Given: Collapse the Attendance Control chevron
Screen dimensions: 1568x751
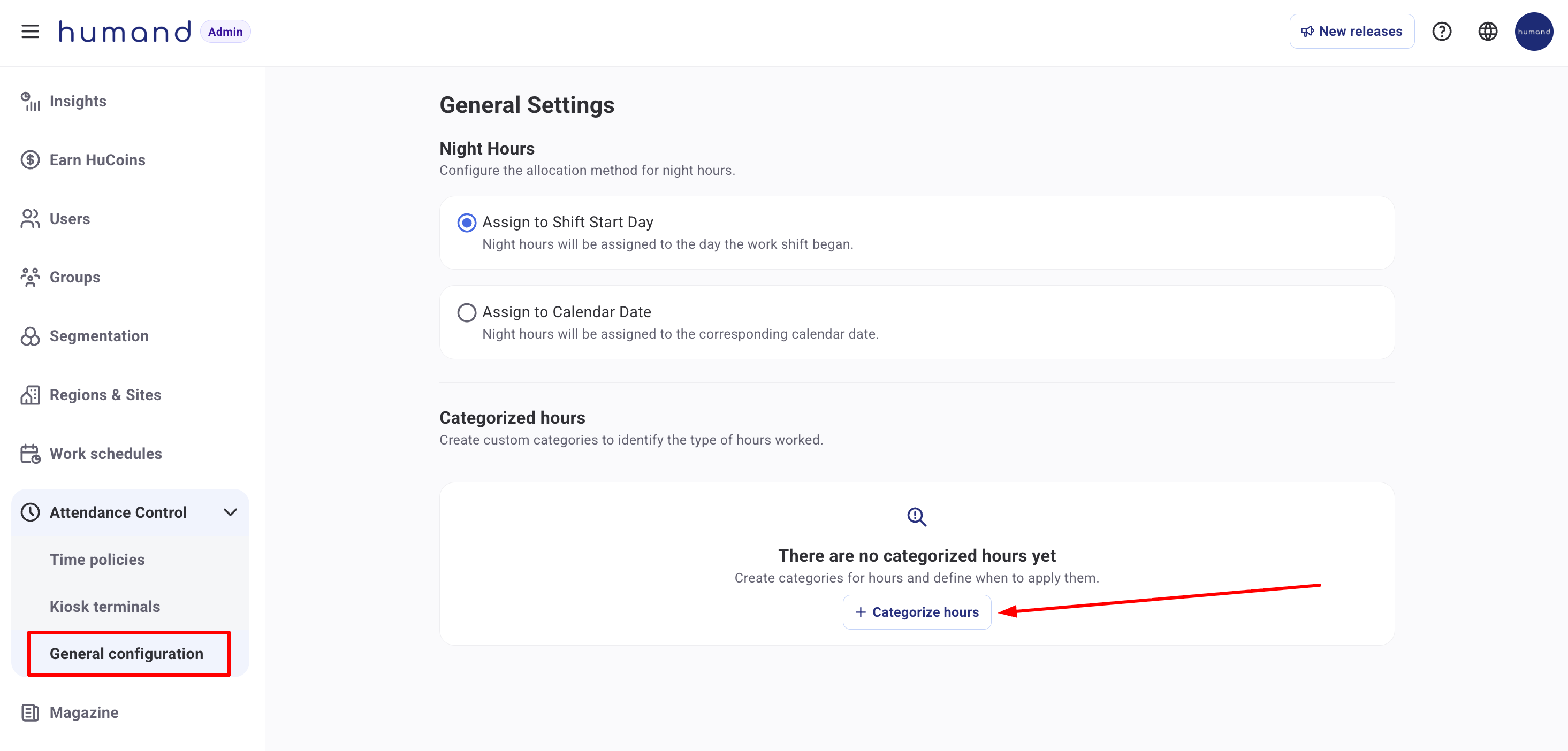Looking at the screenshot, I should click(230, 512).
